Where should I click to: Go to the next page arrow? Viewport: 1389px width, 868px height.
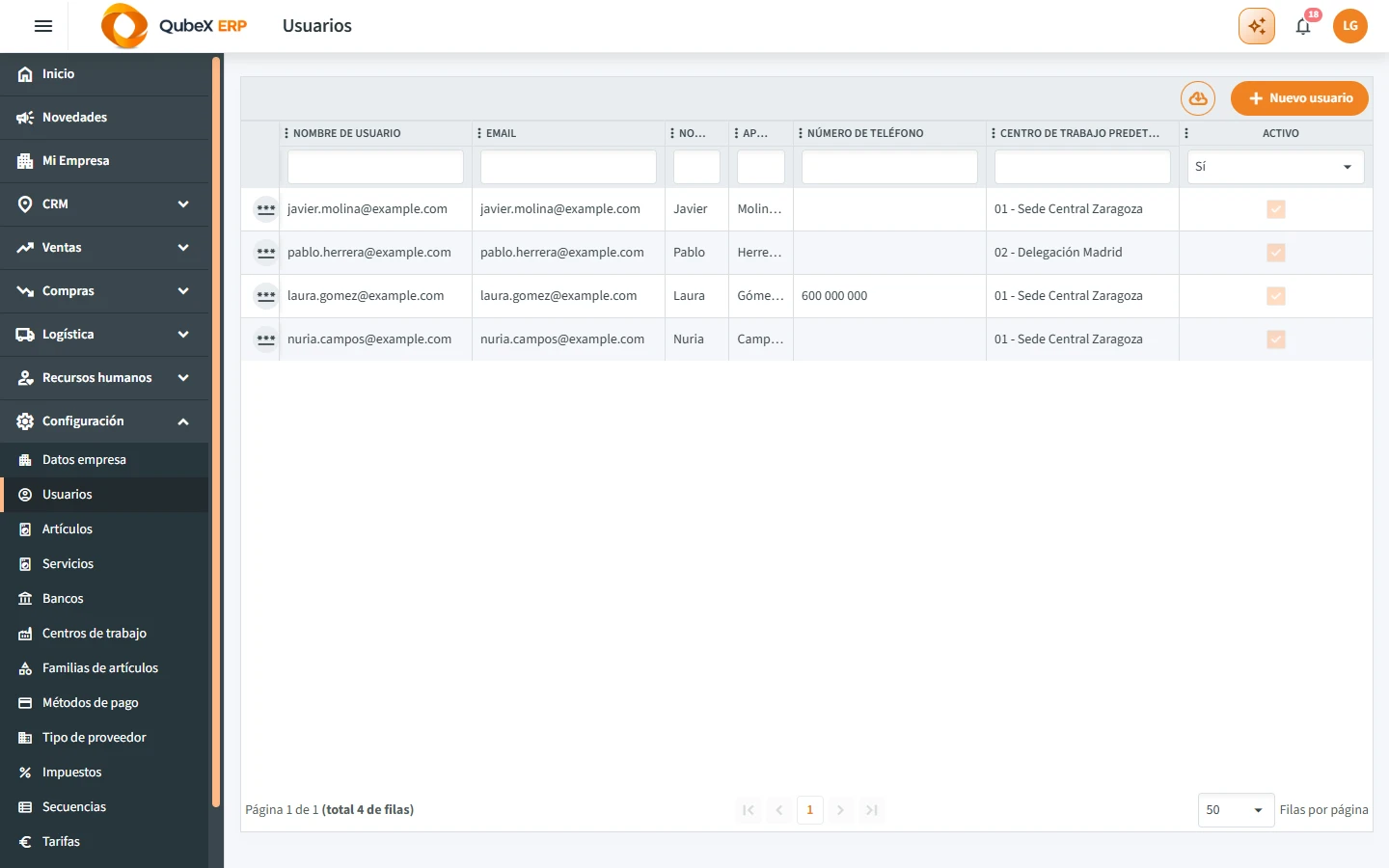tap(841, 810)
